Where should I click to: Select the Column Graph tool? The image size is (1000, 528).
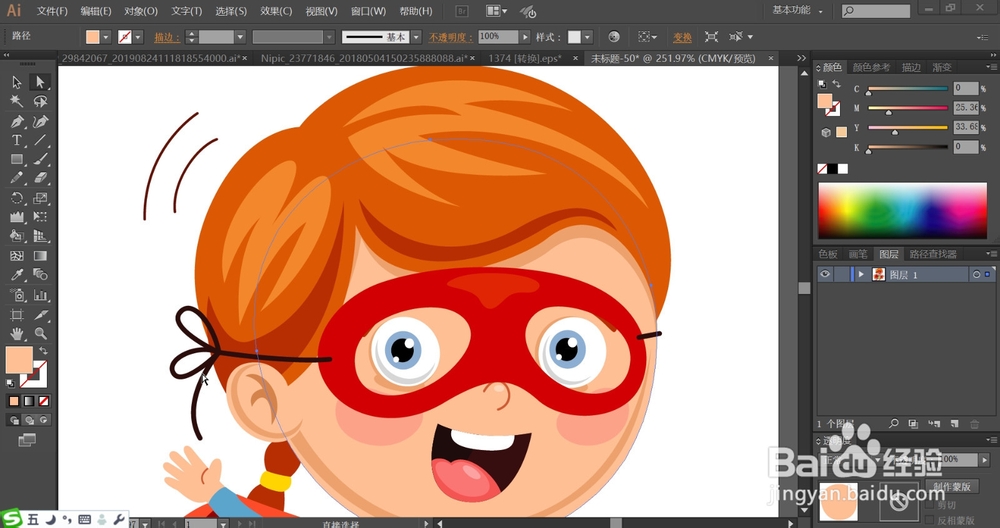pyautogui.click(x=40, y=295)
